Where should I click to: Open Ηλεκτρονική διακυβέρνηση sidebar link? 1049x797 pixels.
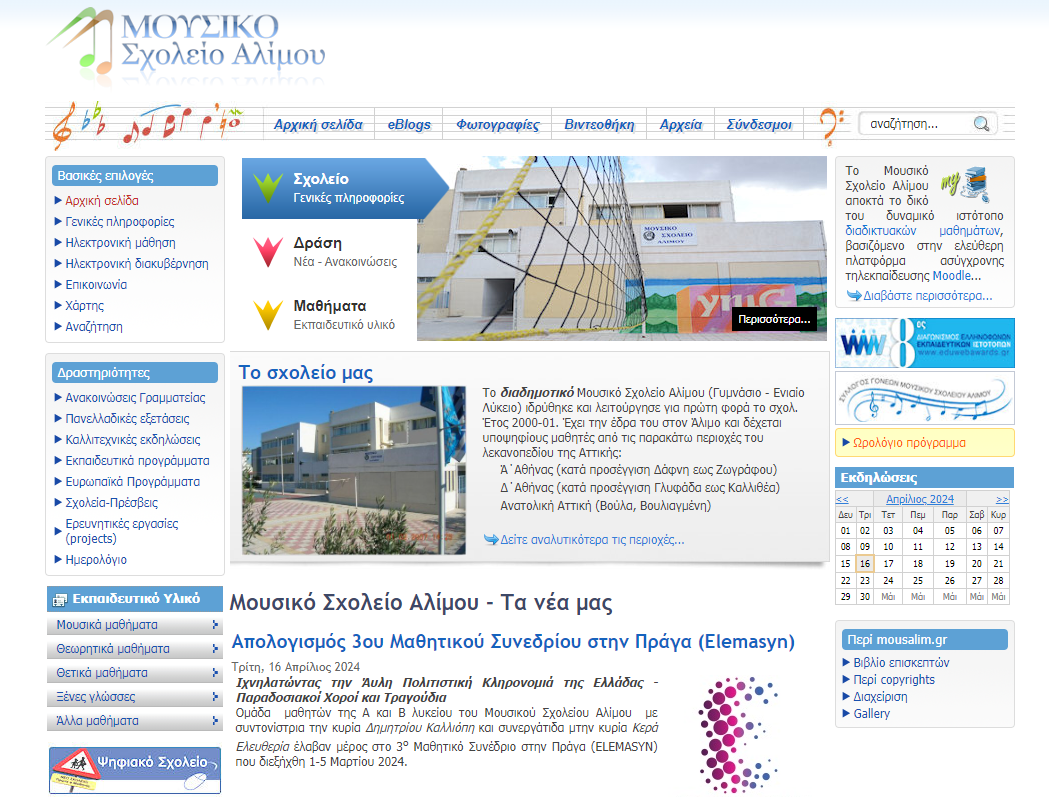coord(136,264)
